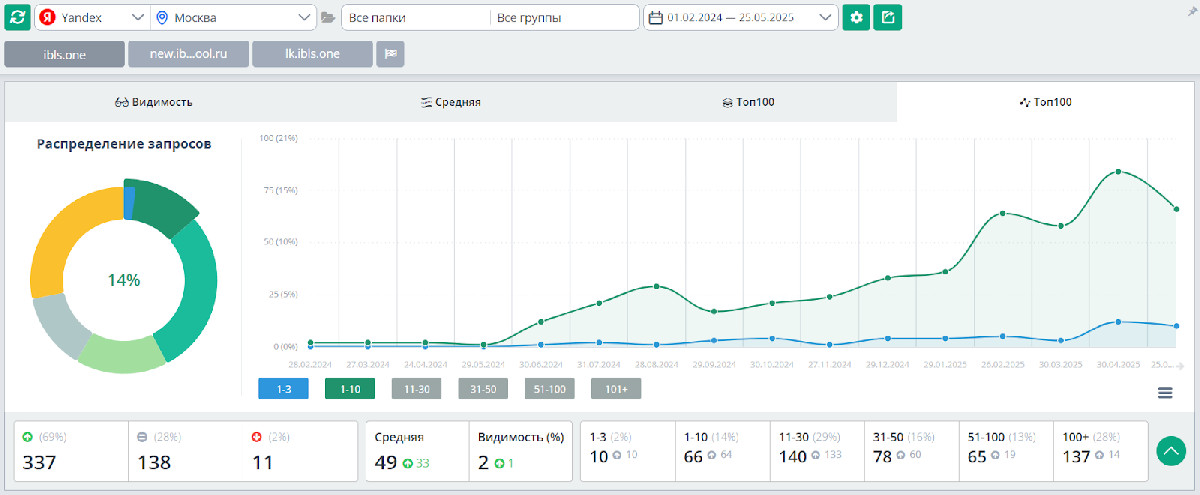Viewport: 1200px width, 495px height.
Task: Click the green refresh data icon
Action: click(x=18, y=18)
